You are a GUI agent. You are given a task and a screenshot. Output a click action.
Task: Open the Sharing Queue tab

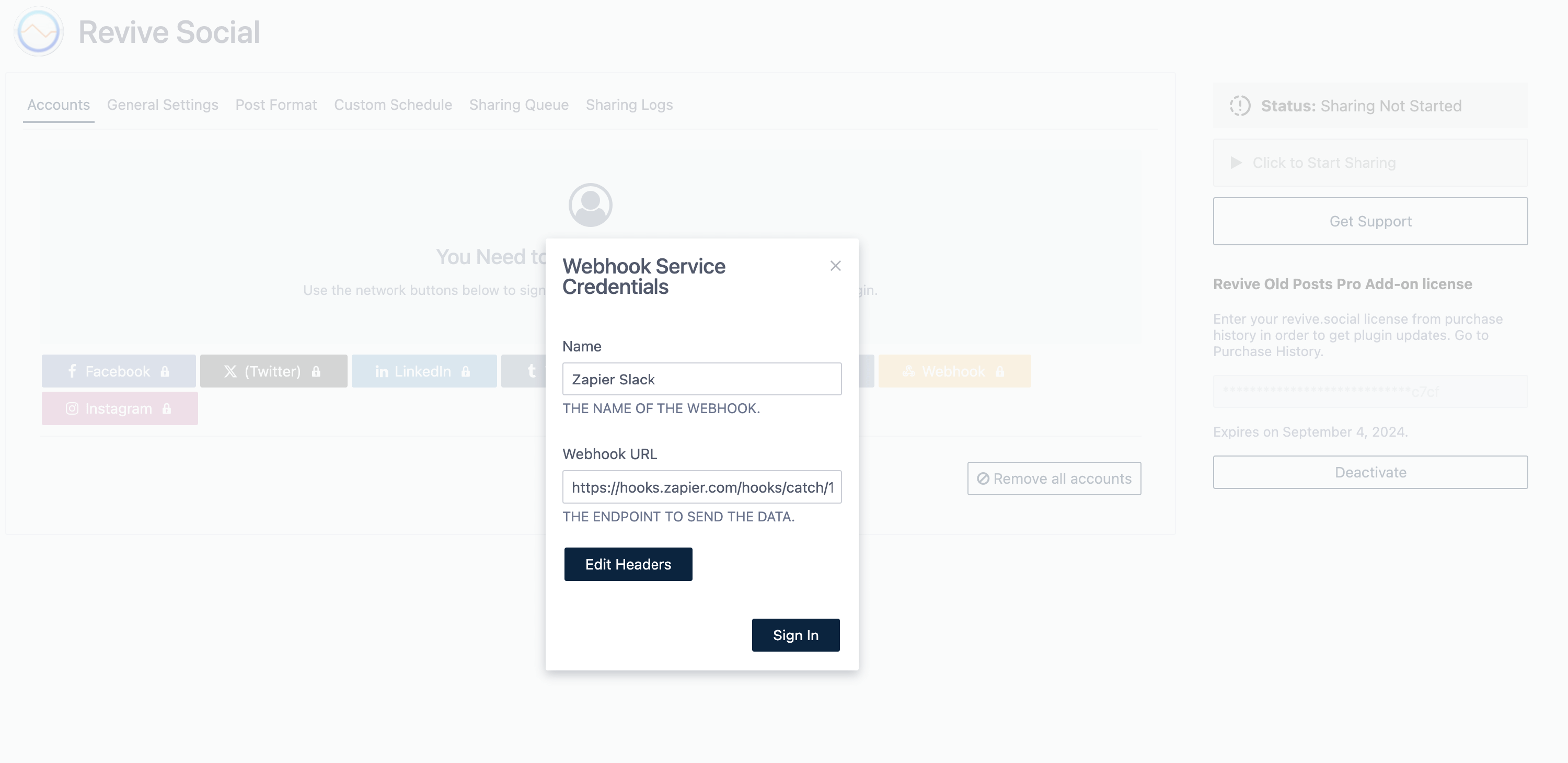518,105
